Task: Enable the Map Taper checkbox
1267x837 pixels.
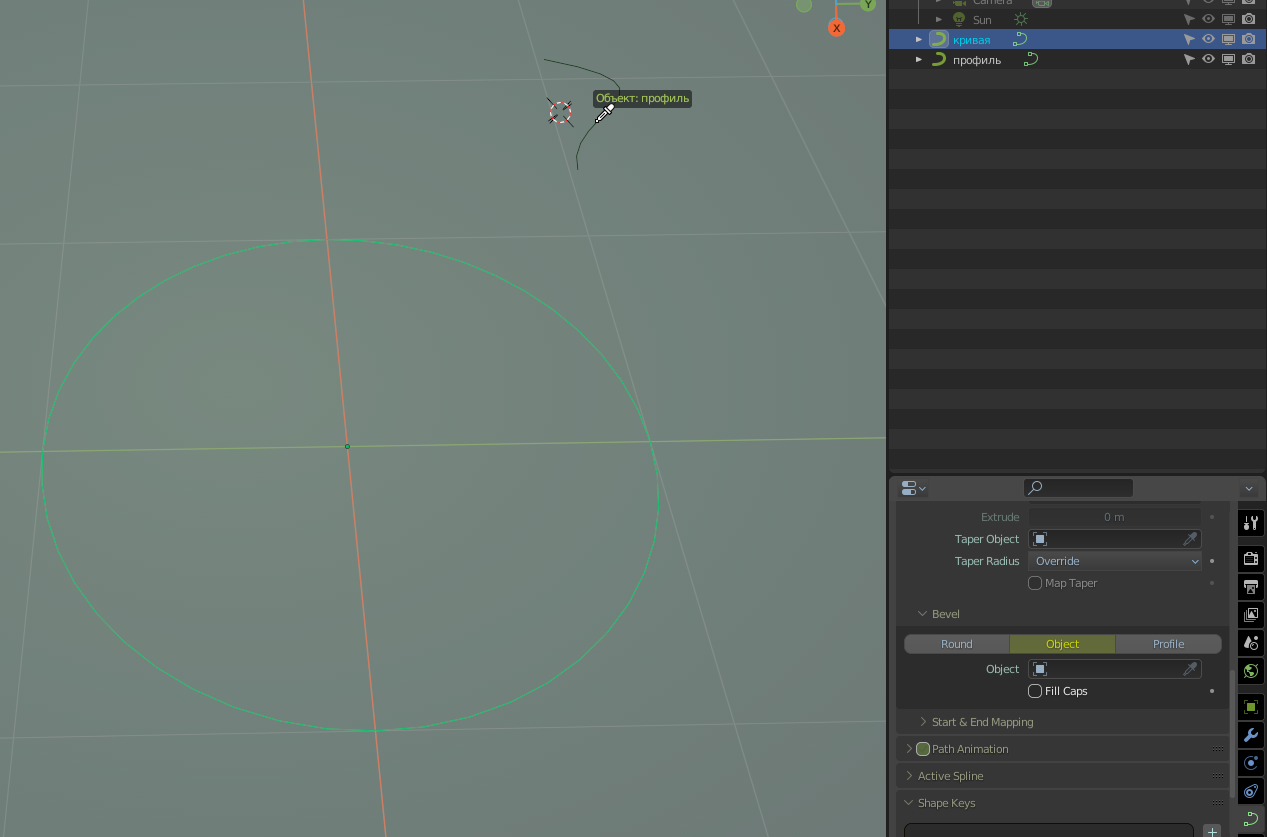Action: pos(1035,583)
